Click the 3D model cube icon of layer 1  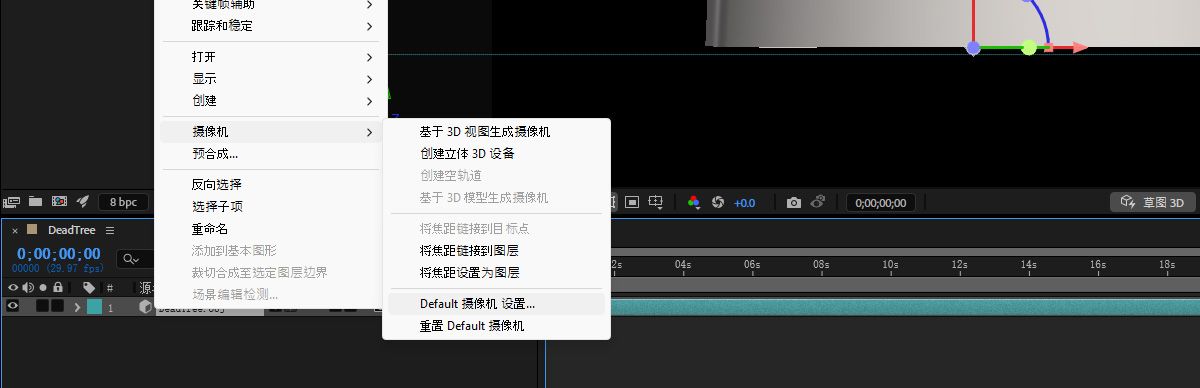click(x=145, y=307)
